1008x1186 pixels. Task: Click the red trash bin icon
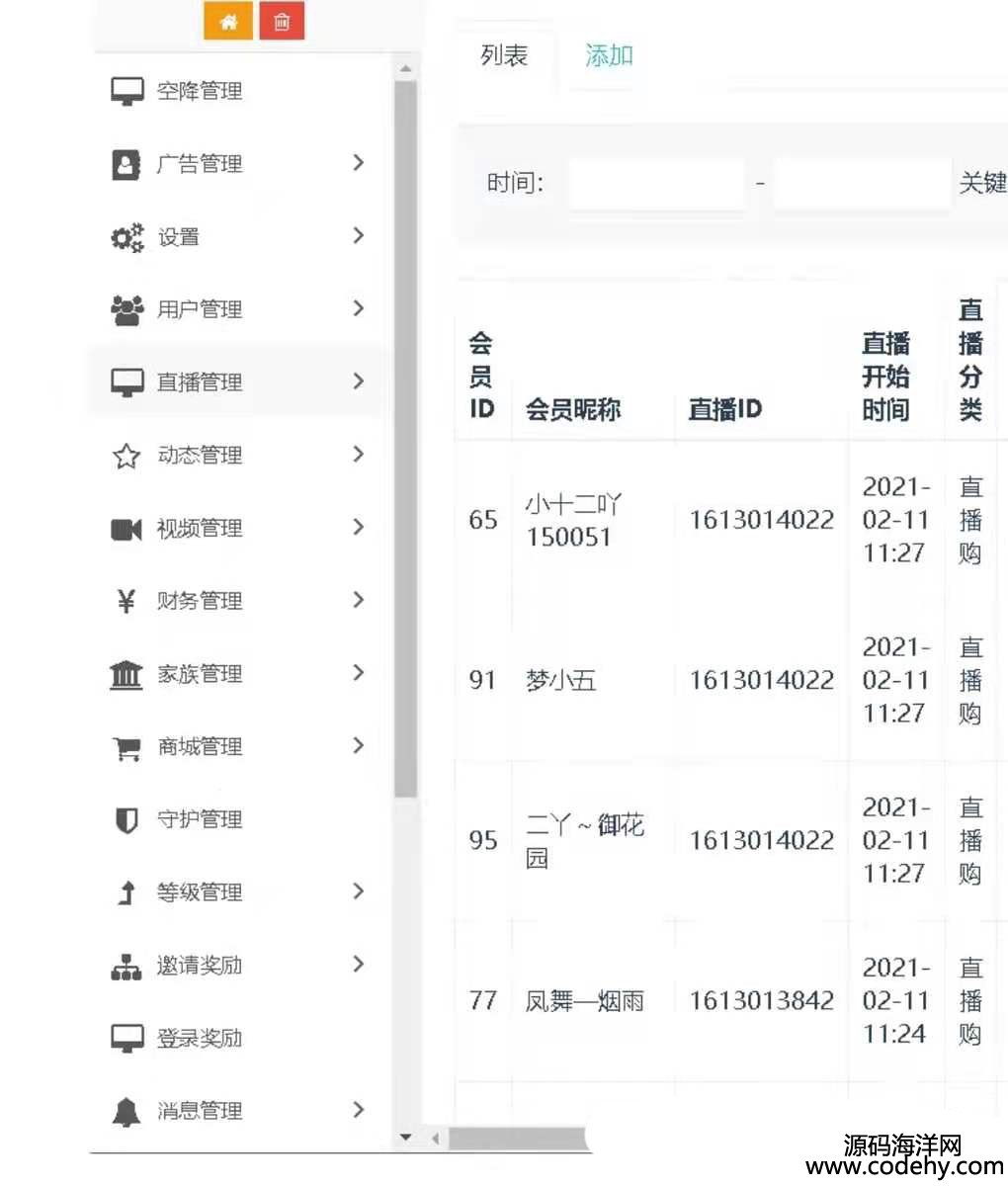[x=282, y=22]
